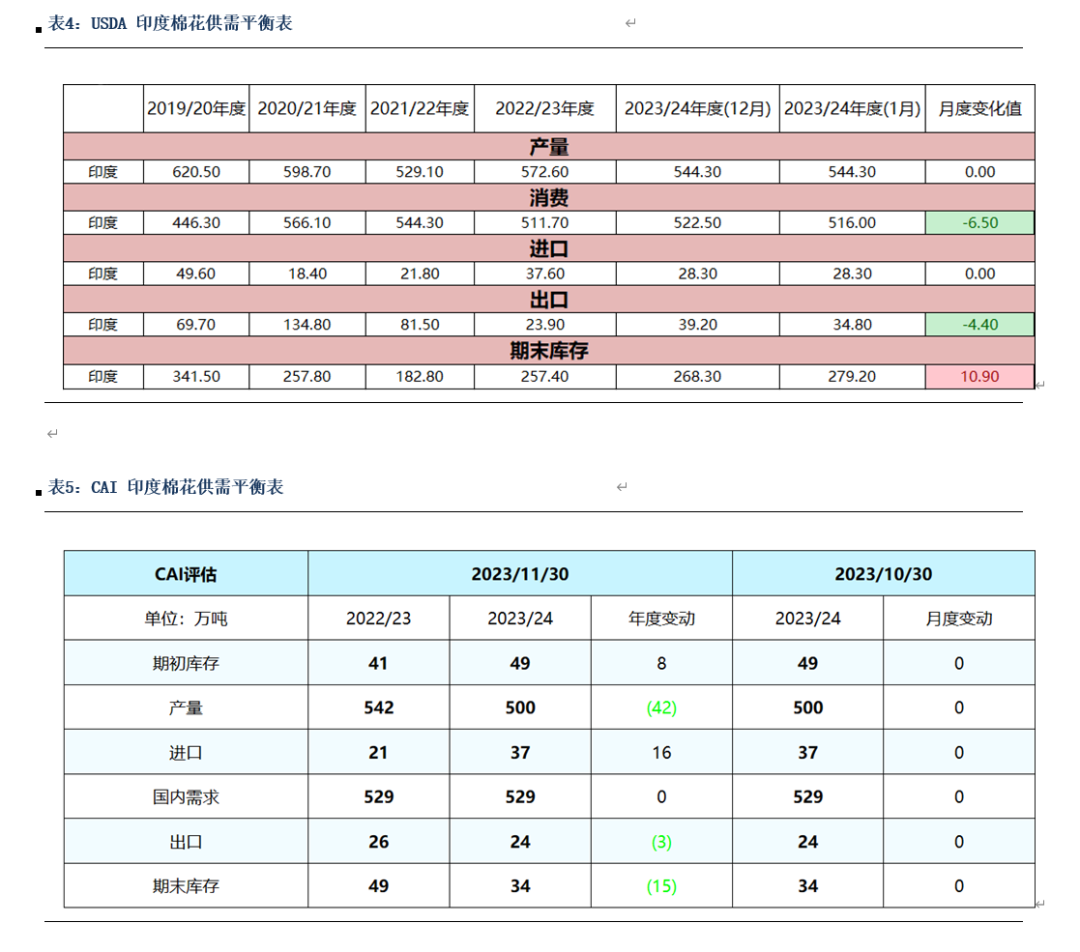
Task: Click the '月度变化值' column header
Action: 980,108
